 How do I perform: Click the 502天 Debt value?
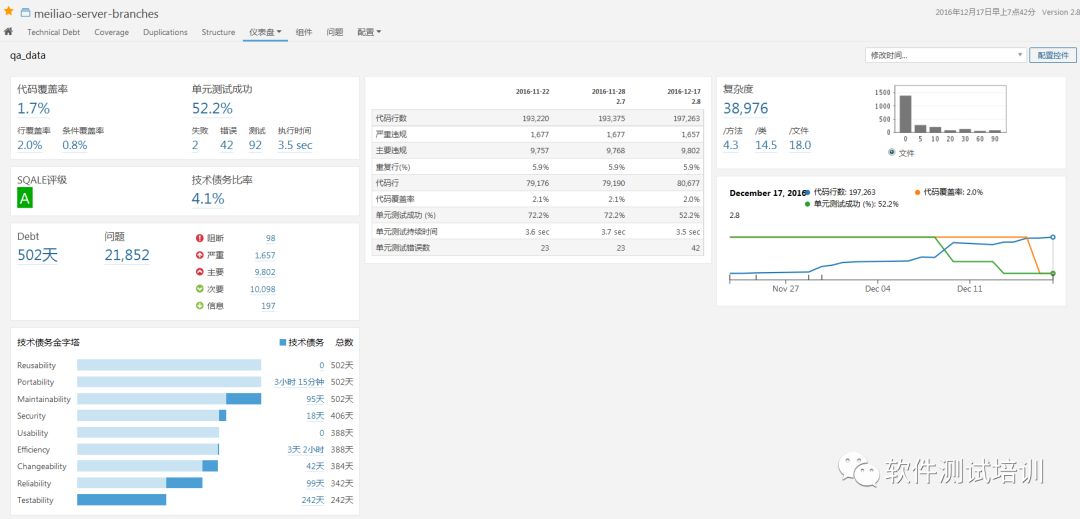point(37,255)
